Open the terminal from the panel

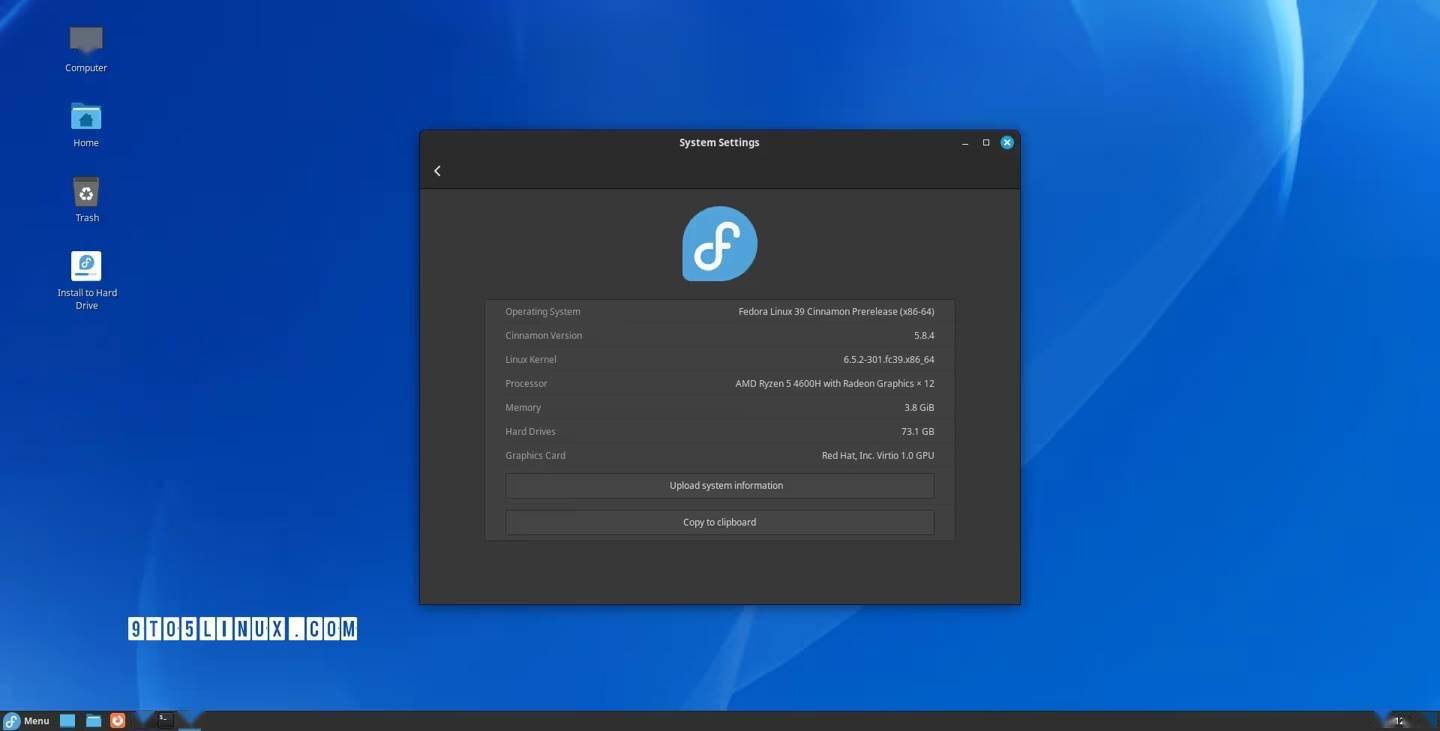(165, 720)
